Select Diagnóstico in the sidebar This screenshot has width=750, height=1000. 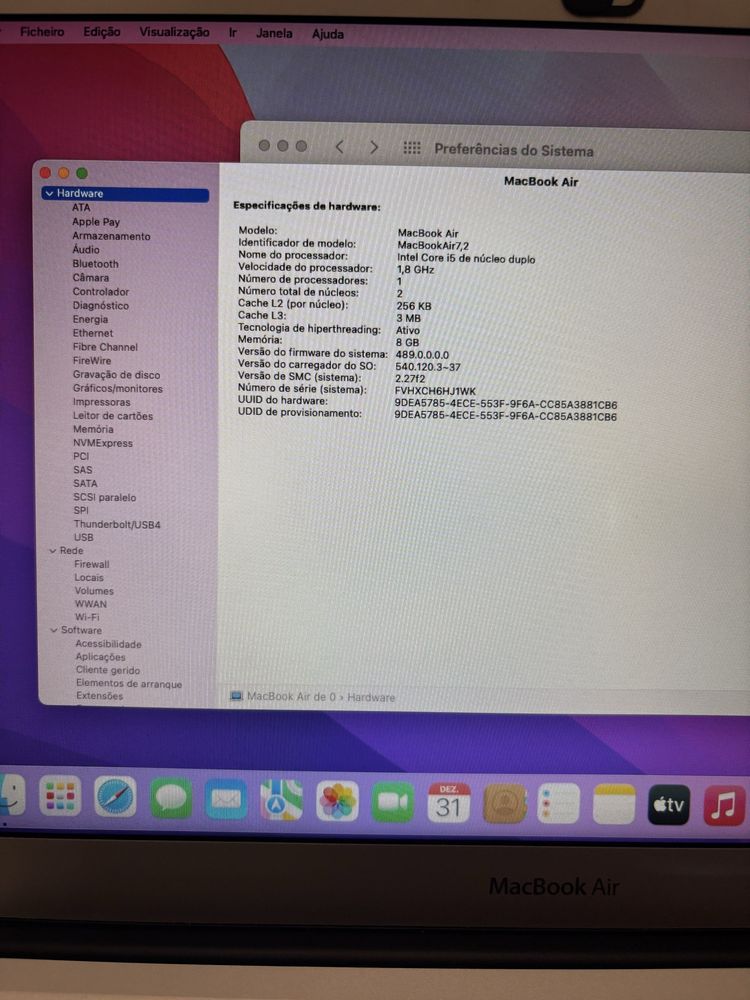pyautogui.click(x=101, y=305)
